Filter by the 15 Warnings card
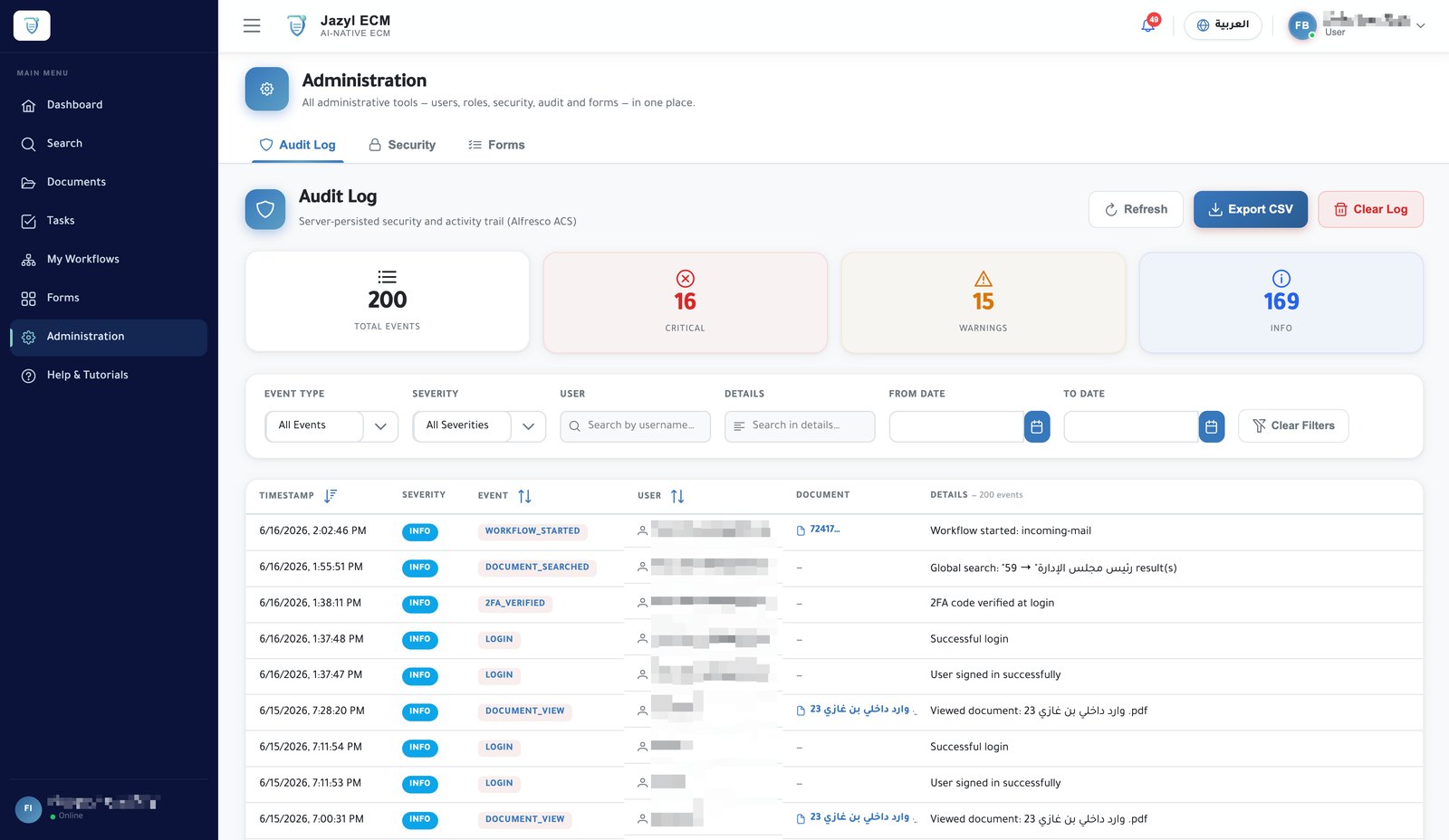The height and width of the screenshot is (840, 1449). pyautogui.click(x=984, y=302)
